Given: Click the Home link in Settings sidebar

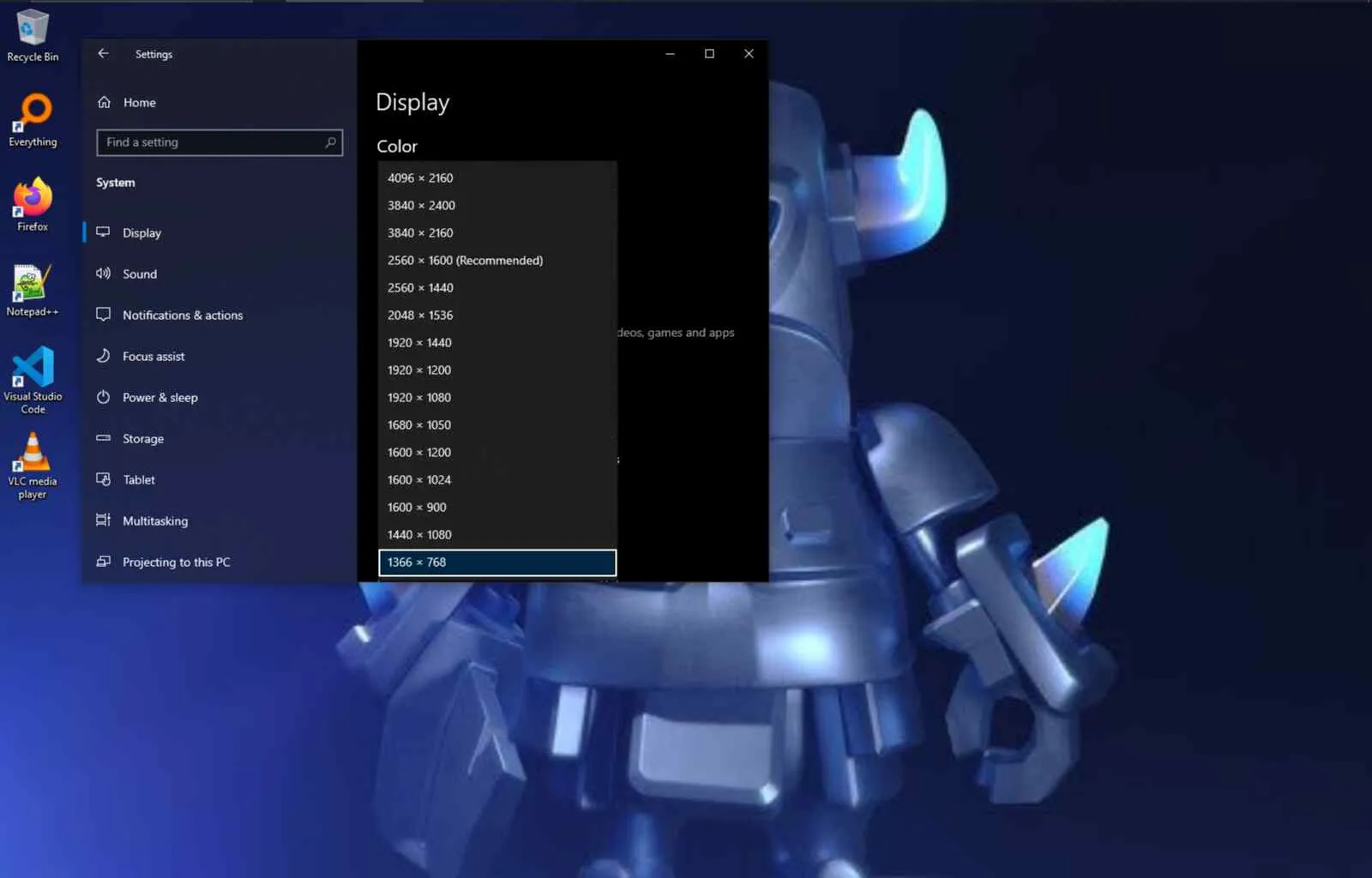Looking at the screenshot, I should (220, 102).
